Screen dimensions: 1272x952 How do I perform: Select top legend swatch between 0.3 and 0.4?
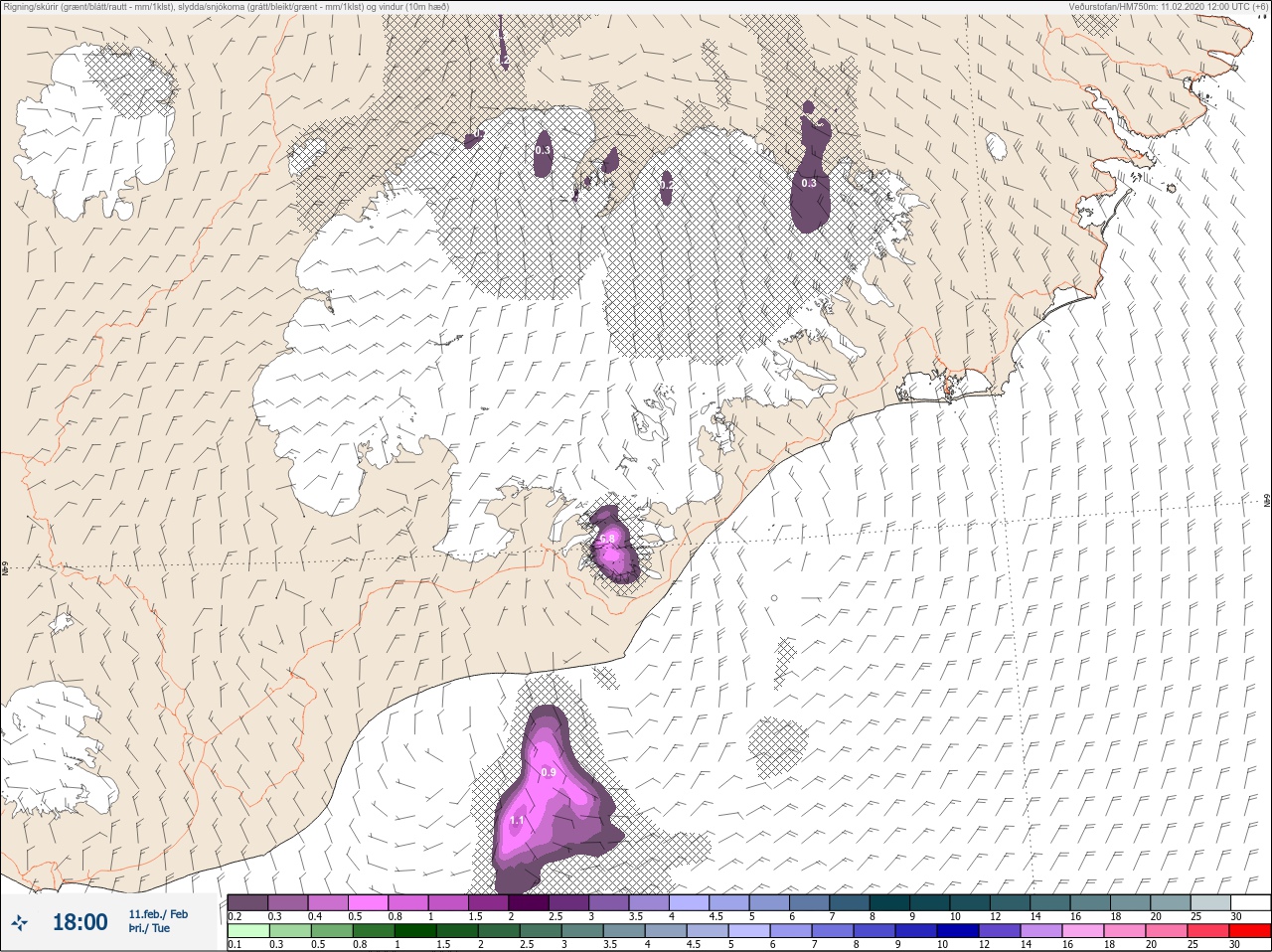coord(288,902)
